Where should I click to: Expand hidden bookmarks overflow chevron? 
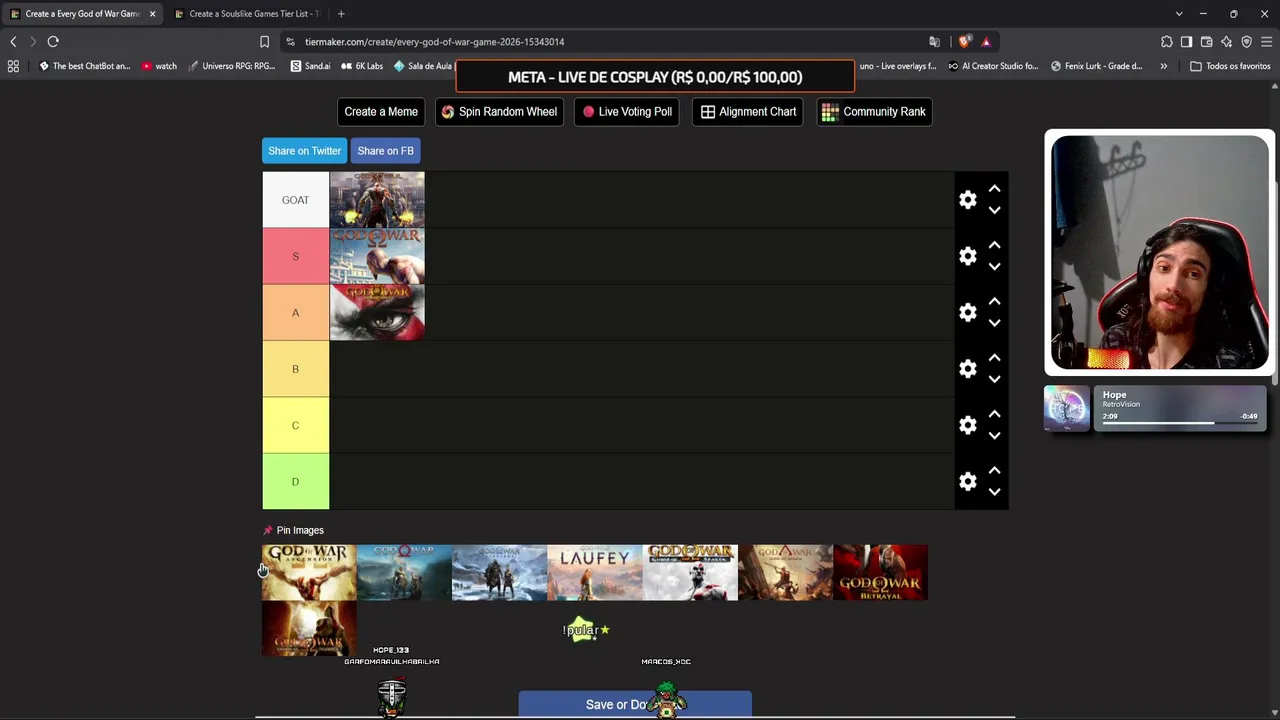click(1163, 66)
